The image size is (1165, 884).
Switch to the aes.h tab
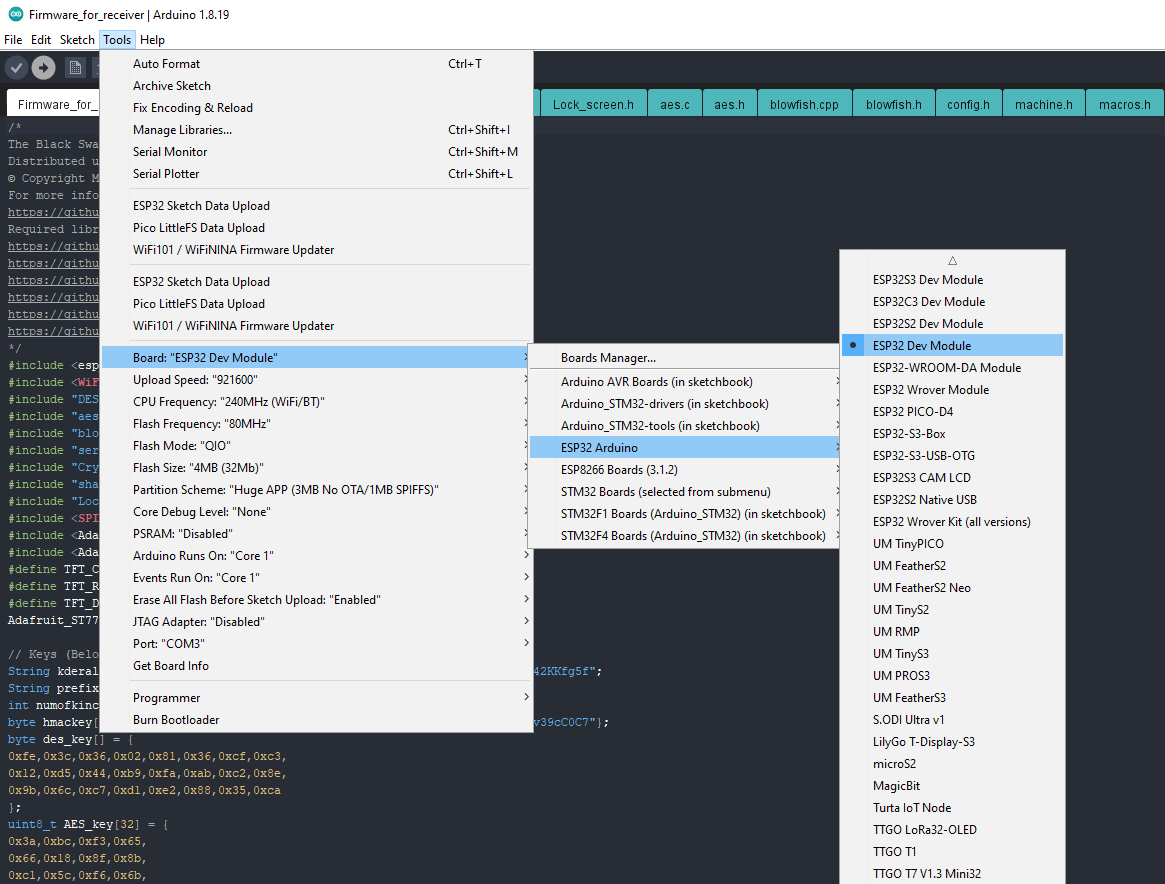[730, 105]
